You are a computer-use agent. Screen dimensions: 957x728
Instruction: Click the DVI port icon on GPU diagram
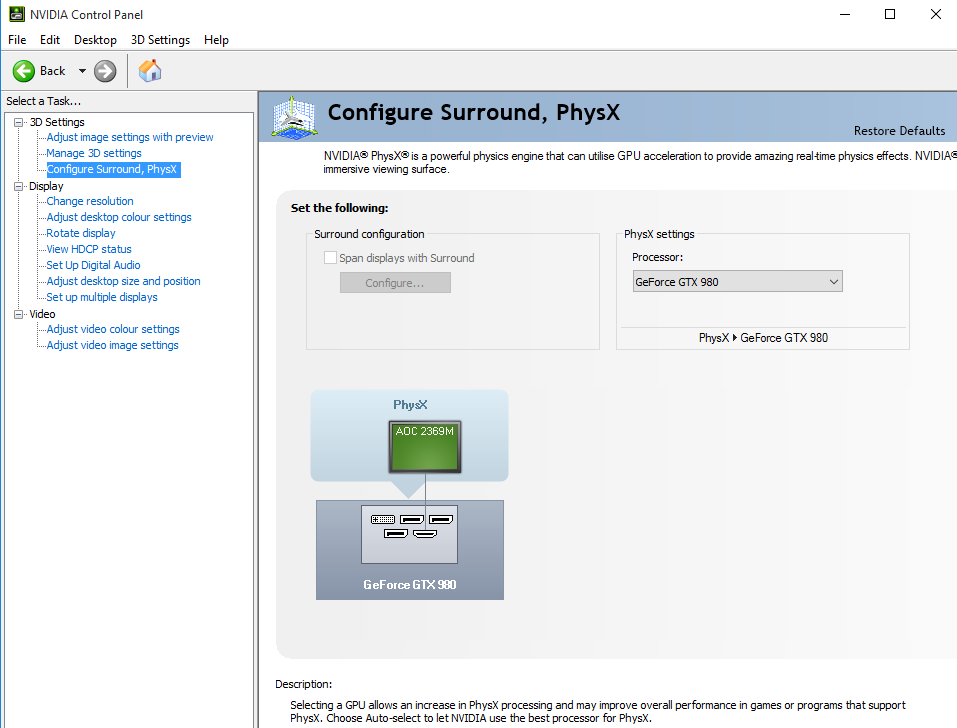[x=383, y=519]
